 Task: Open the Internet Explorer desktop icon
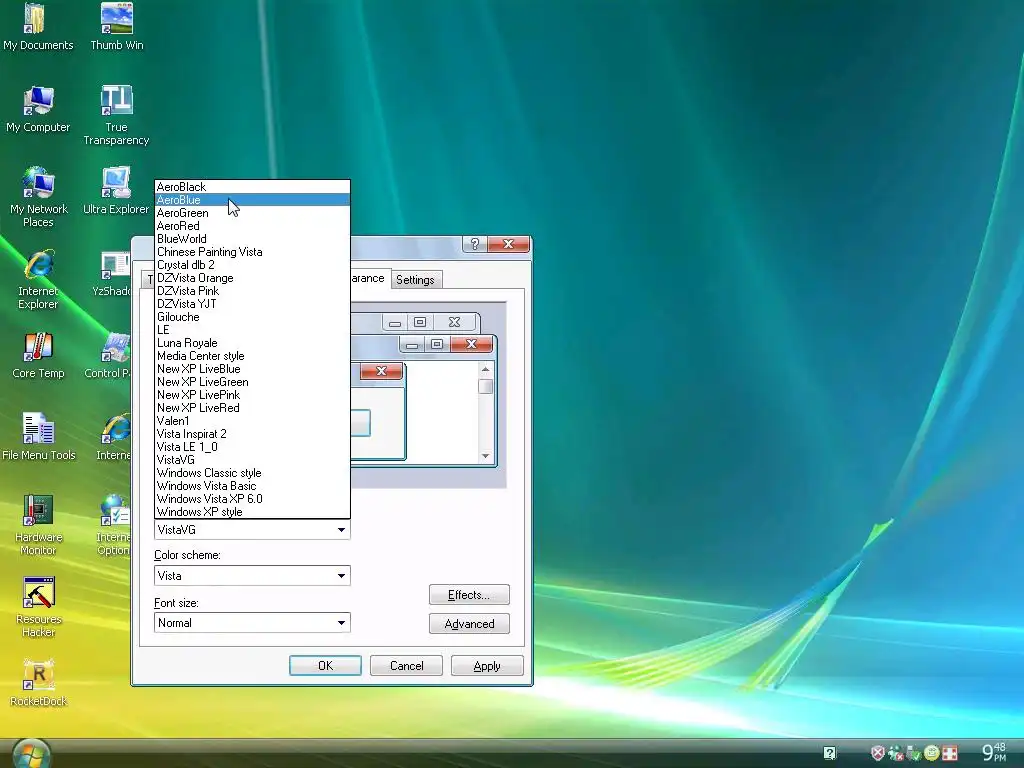(38, 280)
